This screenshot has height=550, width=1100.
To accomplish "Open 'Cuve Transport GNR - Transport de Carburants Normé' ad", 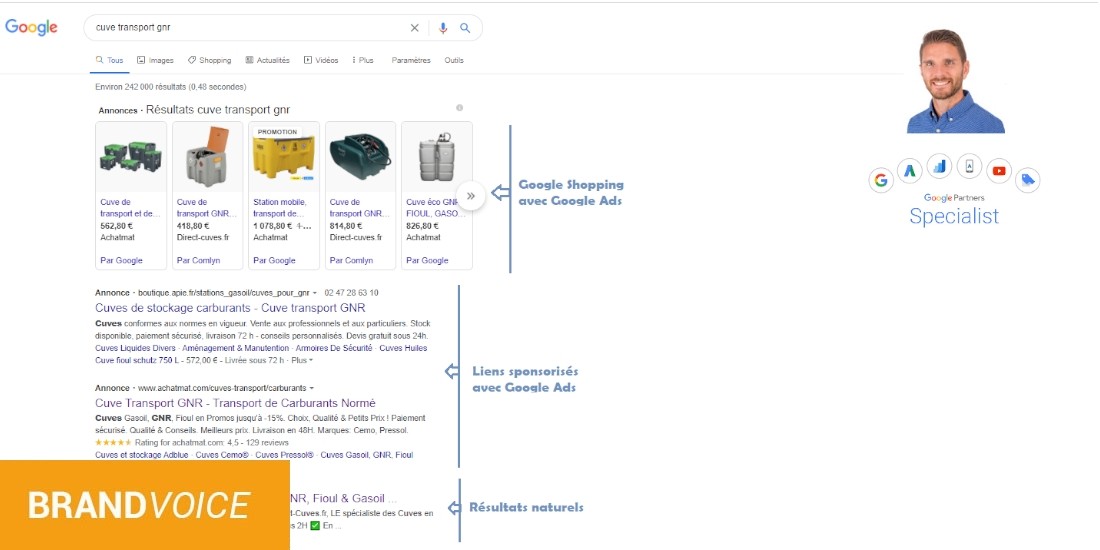I will [x=235, y=403].
